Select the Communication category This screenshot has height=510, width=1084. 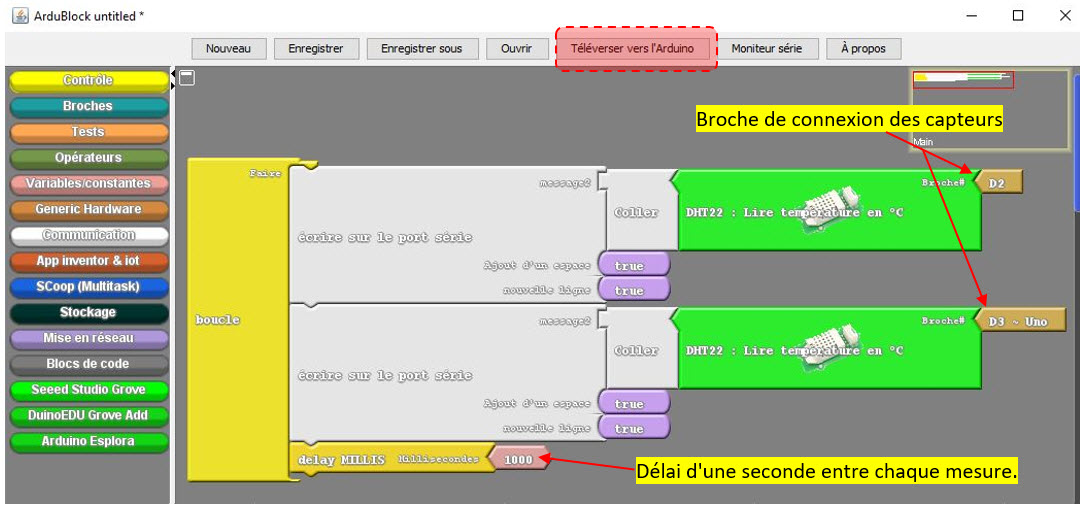point(88,235)
